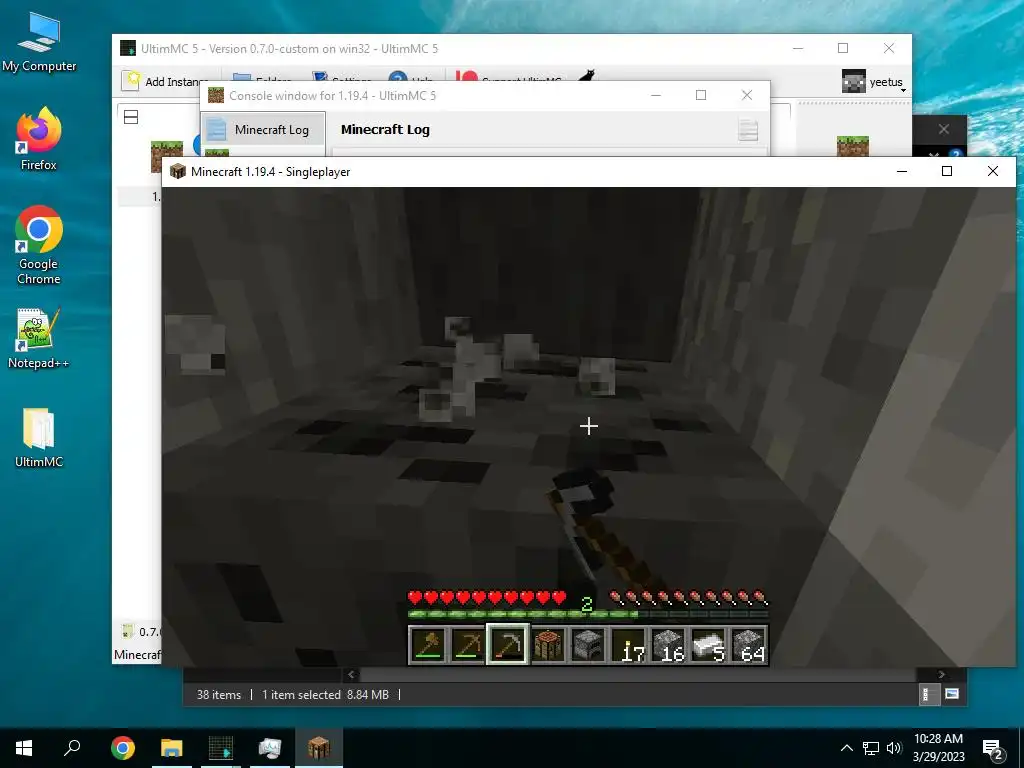Switch to Minecraft crafting-table taskbar icon
This screenshot has width=1024, height=768.
[319, 748]
